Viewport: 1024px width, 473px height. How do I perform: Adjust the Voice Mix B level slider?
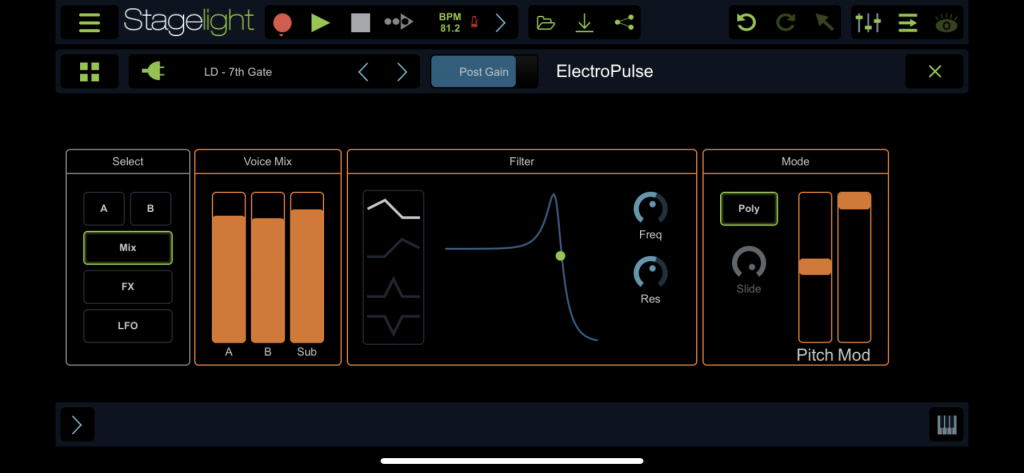(268, 267)
